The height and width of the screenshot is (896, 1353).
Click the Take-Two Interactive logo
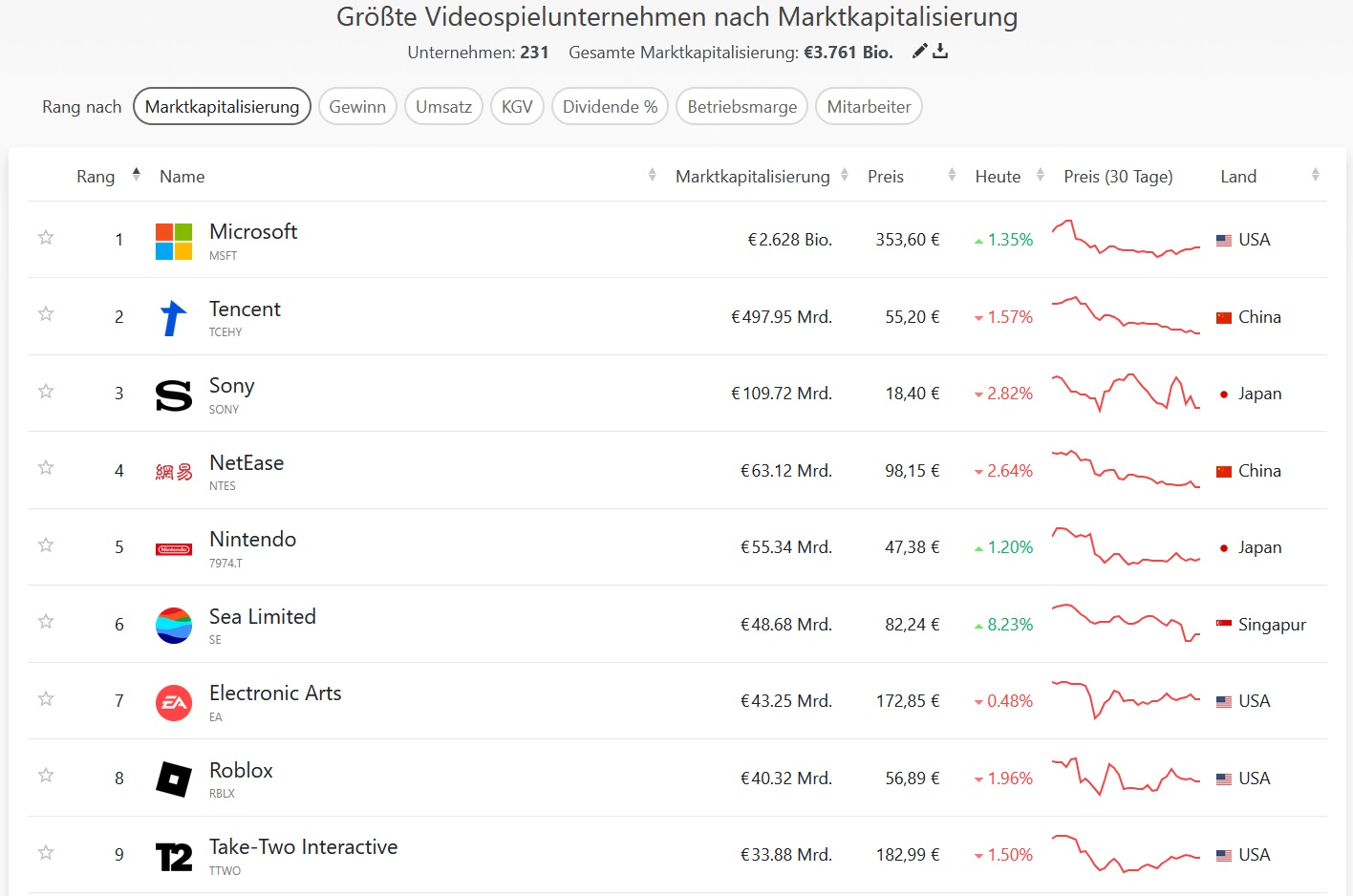pyautogui.click(x=174, y=857)
